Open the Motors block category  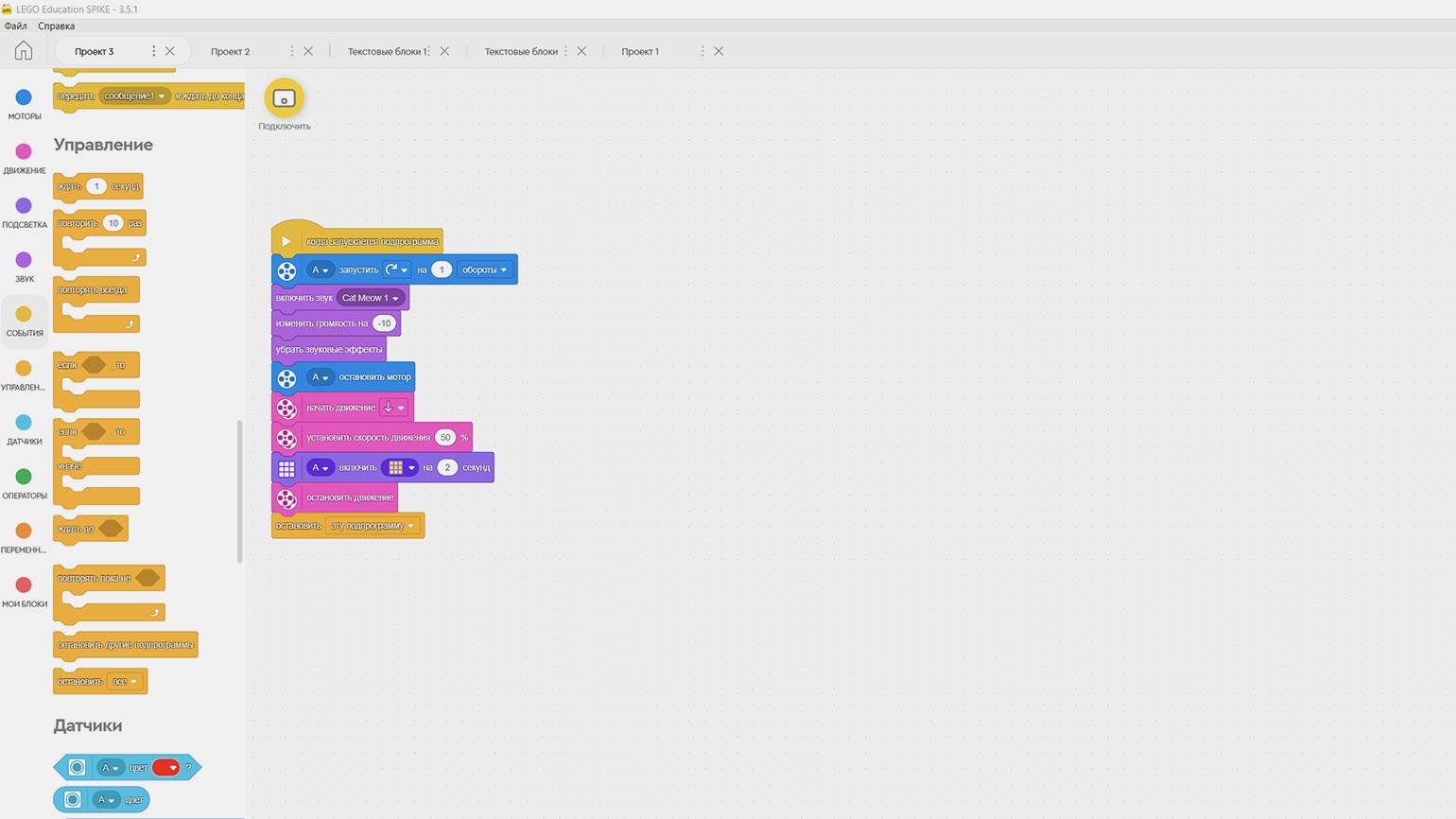click(24, 97)
